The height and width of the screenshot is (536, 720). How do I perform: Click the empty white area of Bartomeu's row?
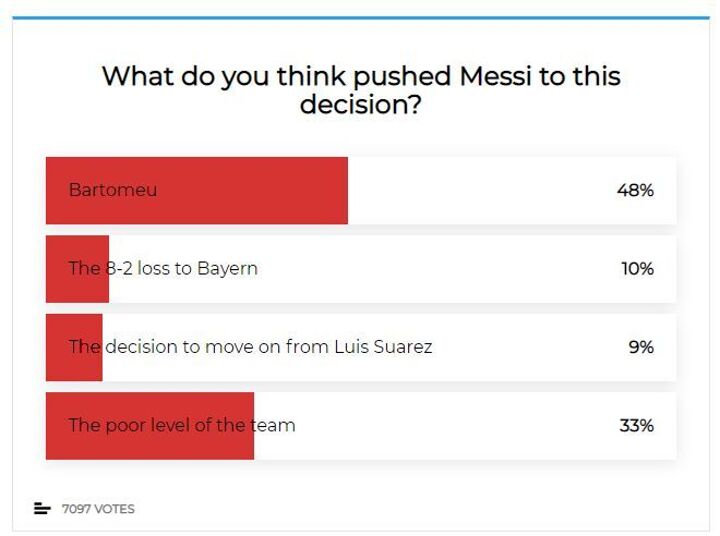tap(480, 190)
